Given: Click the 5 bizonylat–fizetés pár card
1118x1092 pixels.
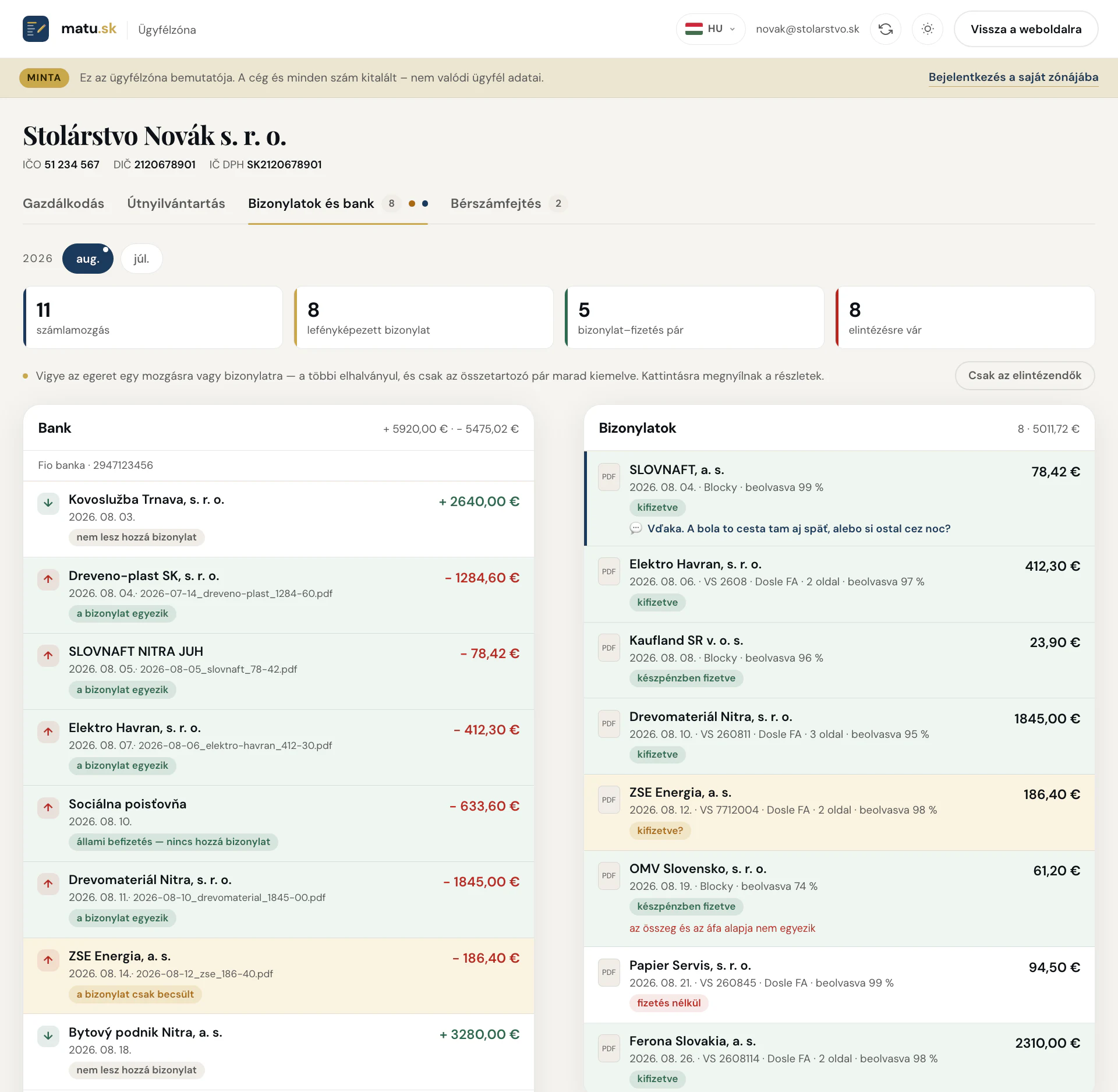Looking at the screenshot, I should [x=695, y=317].
